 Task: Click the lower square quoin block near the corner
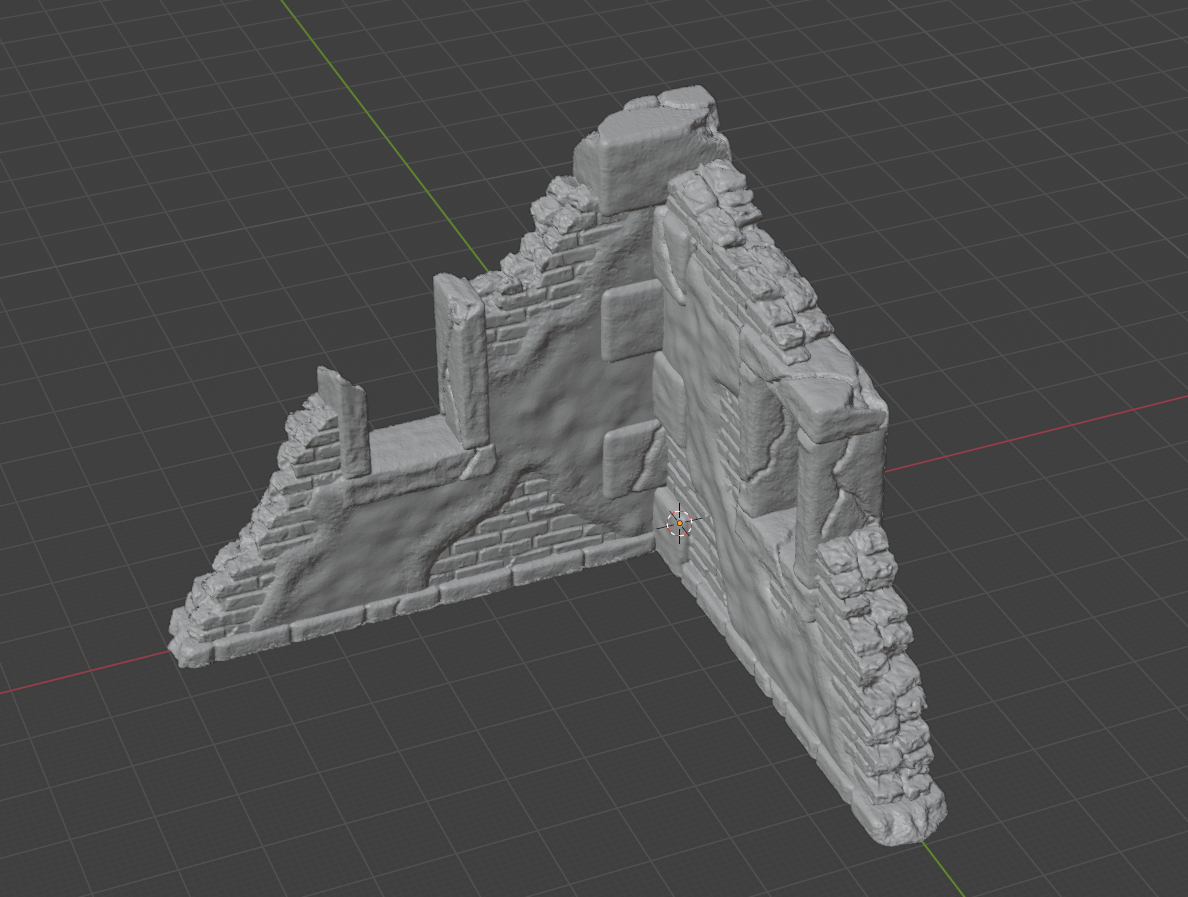pos(630,455)
